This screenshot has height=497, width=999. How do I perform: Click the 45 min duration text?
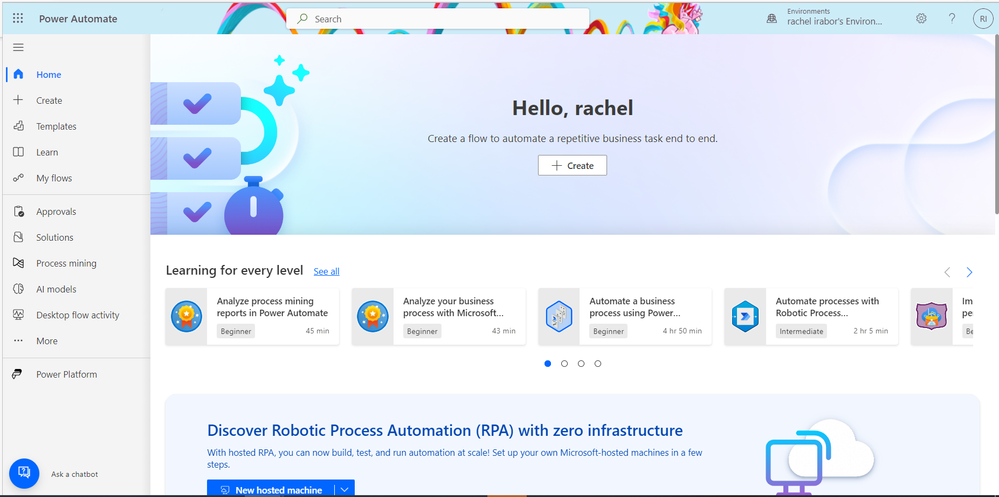click(318, 331)
